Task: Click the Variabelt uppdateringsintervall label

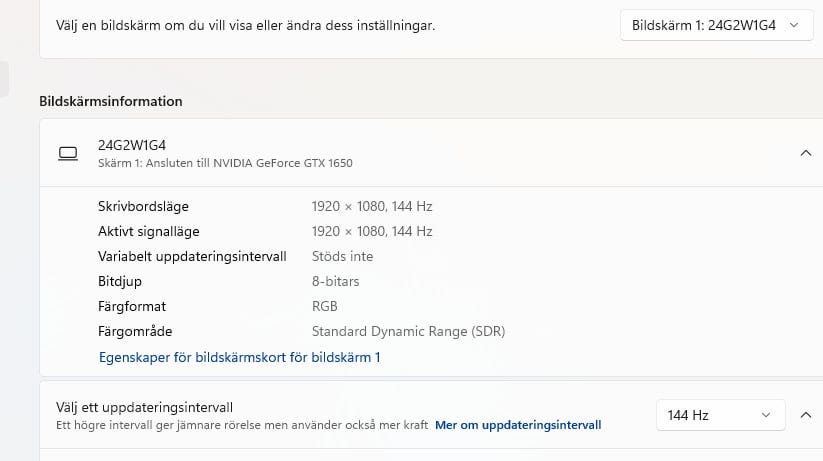Action: pyautogui.click(x=192, y=256)
